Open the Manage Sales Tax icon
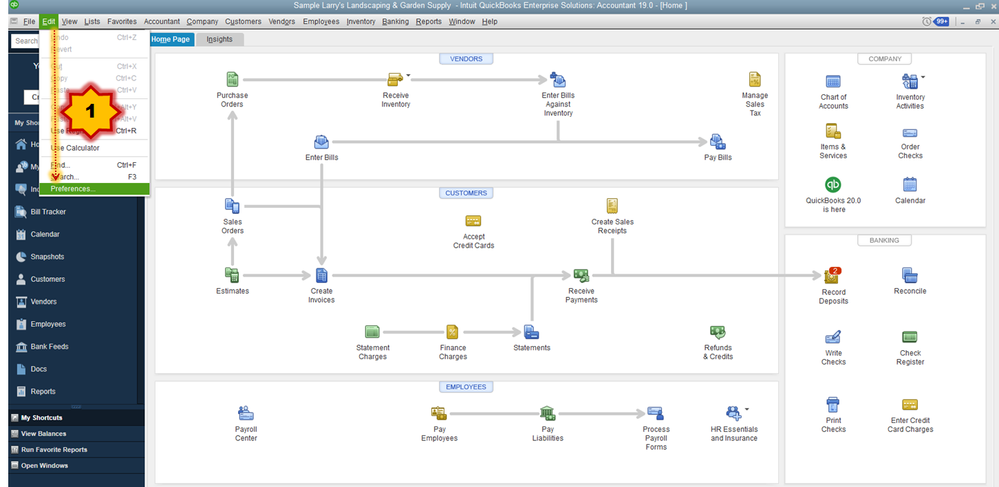This screenshot has width=999, height=487. [x=755, y=80]
